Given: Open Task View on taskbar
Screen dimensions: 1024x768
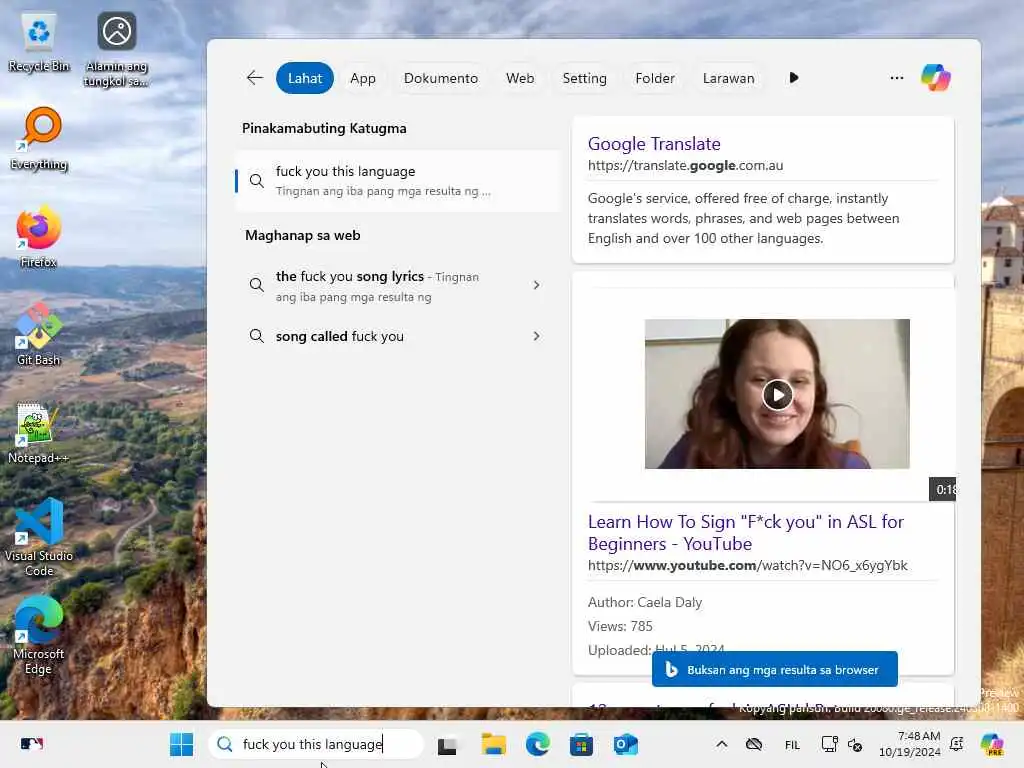Looking at the screenshot, I should pos(447,744).
